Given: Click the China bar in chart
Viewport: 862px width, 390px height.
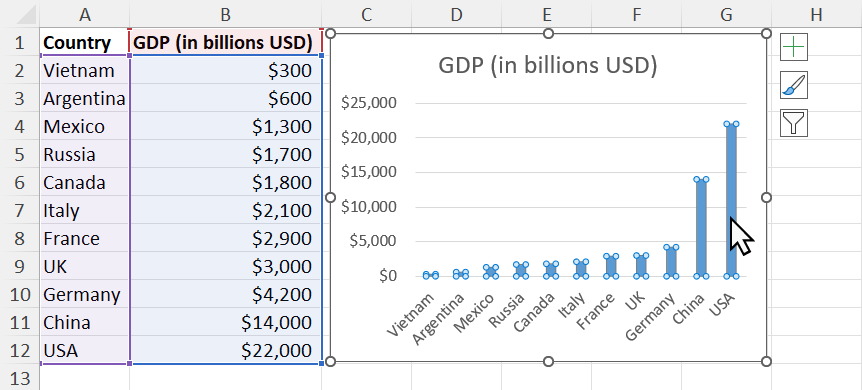Looking at the screenshot, I should point(701,228).
